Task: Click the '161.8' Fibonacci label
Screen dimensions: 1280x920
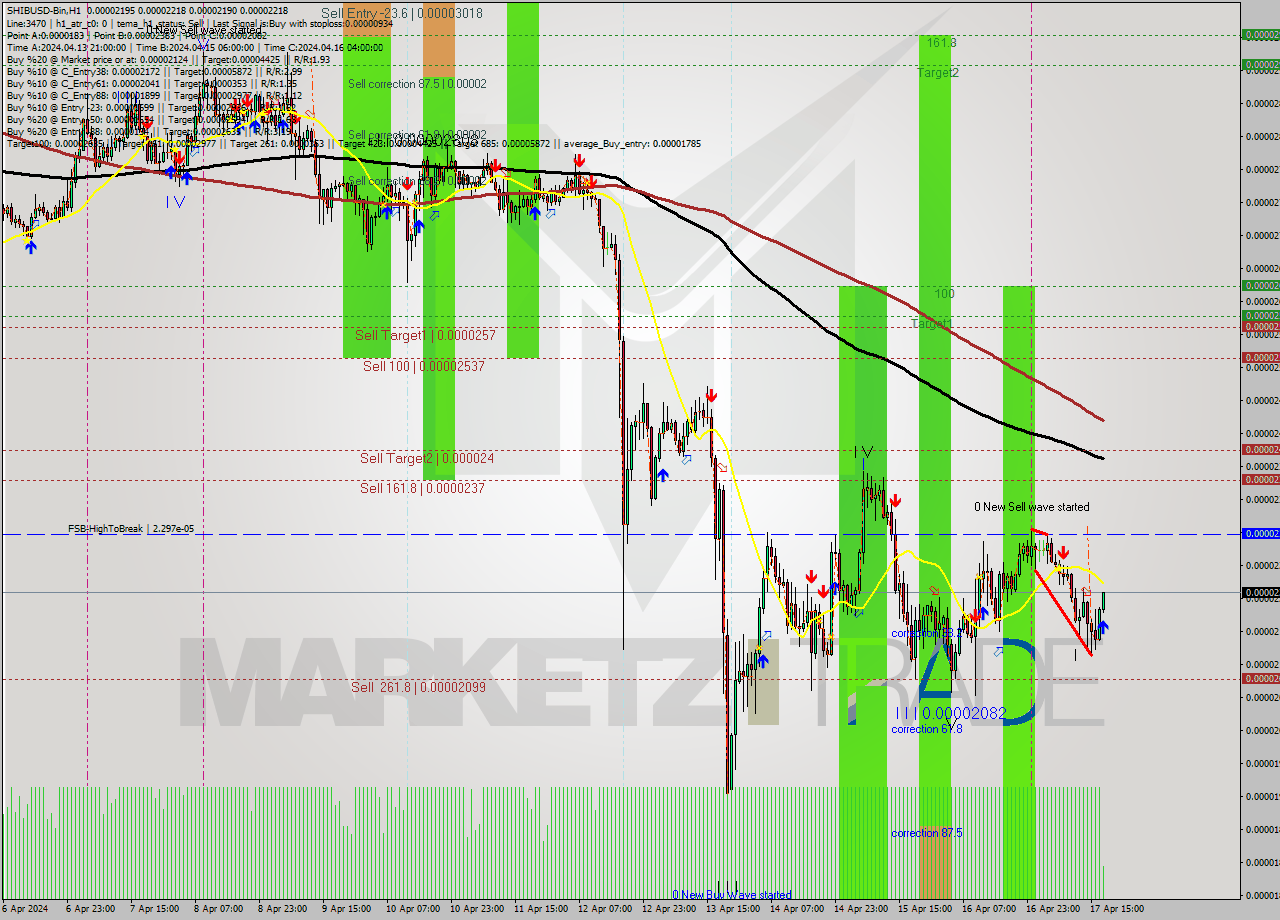Action: point(941,43)
